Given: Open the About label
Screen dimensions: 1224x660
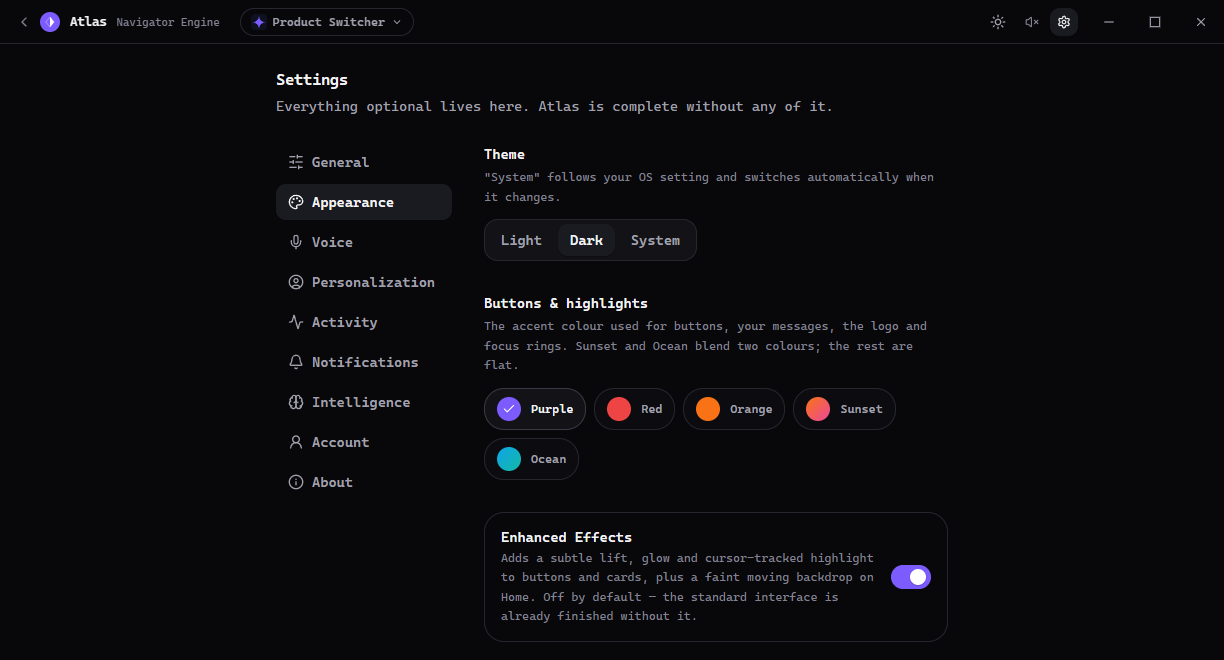Looking at the screenshot, I should 332,482.
